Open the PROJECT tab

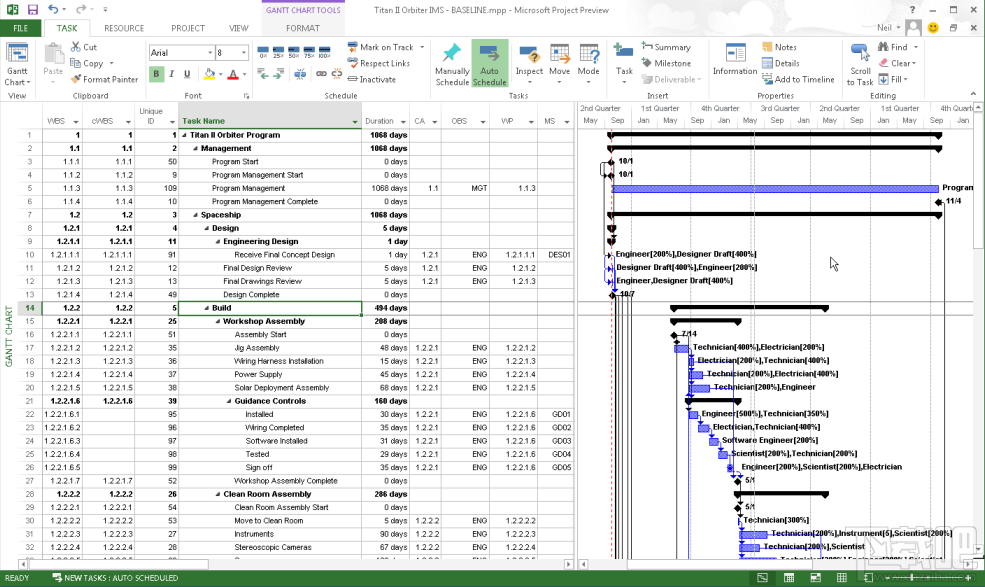point(187,28)
